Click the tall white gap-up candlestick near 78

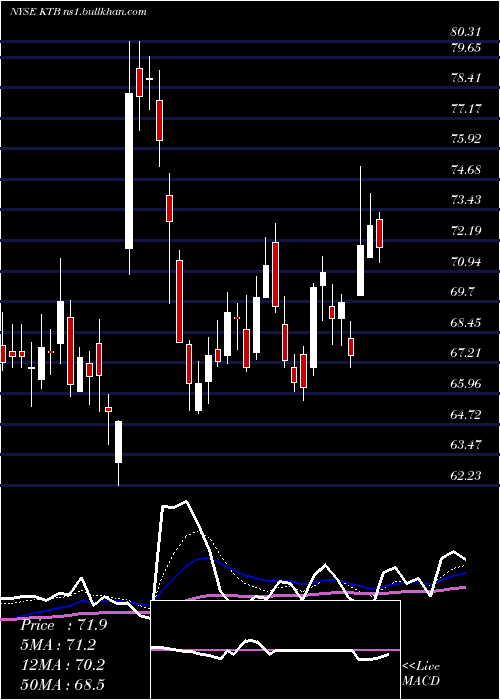pos(129,171)
